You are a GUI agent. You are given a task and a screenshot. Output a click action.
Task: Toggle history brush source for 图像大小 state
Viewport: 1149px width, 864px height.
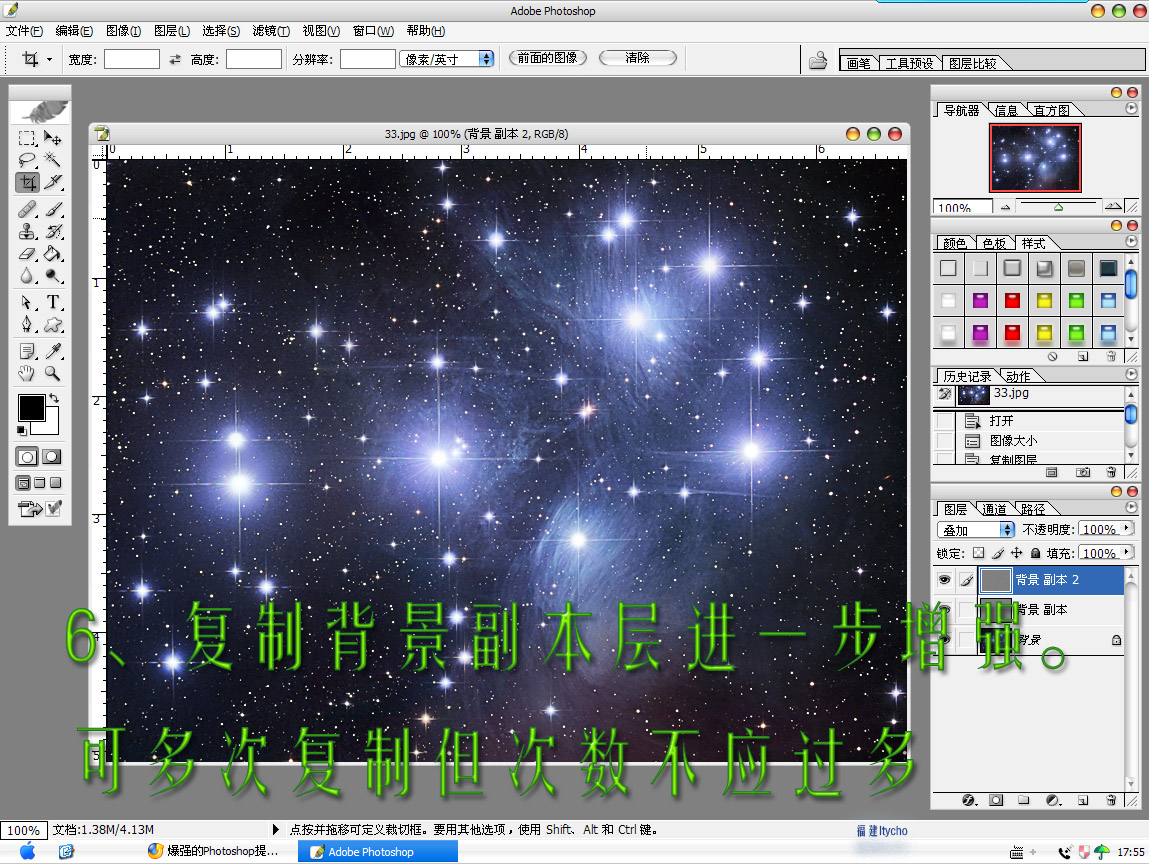click(945, 440)
